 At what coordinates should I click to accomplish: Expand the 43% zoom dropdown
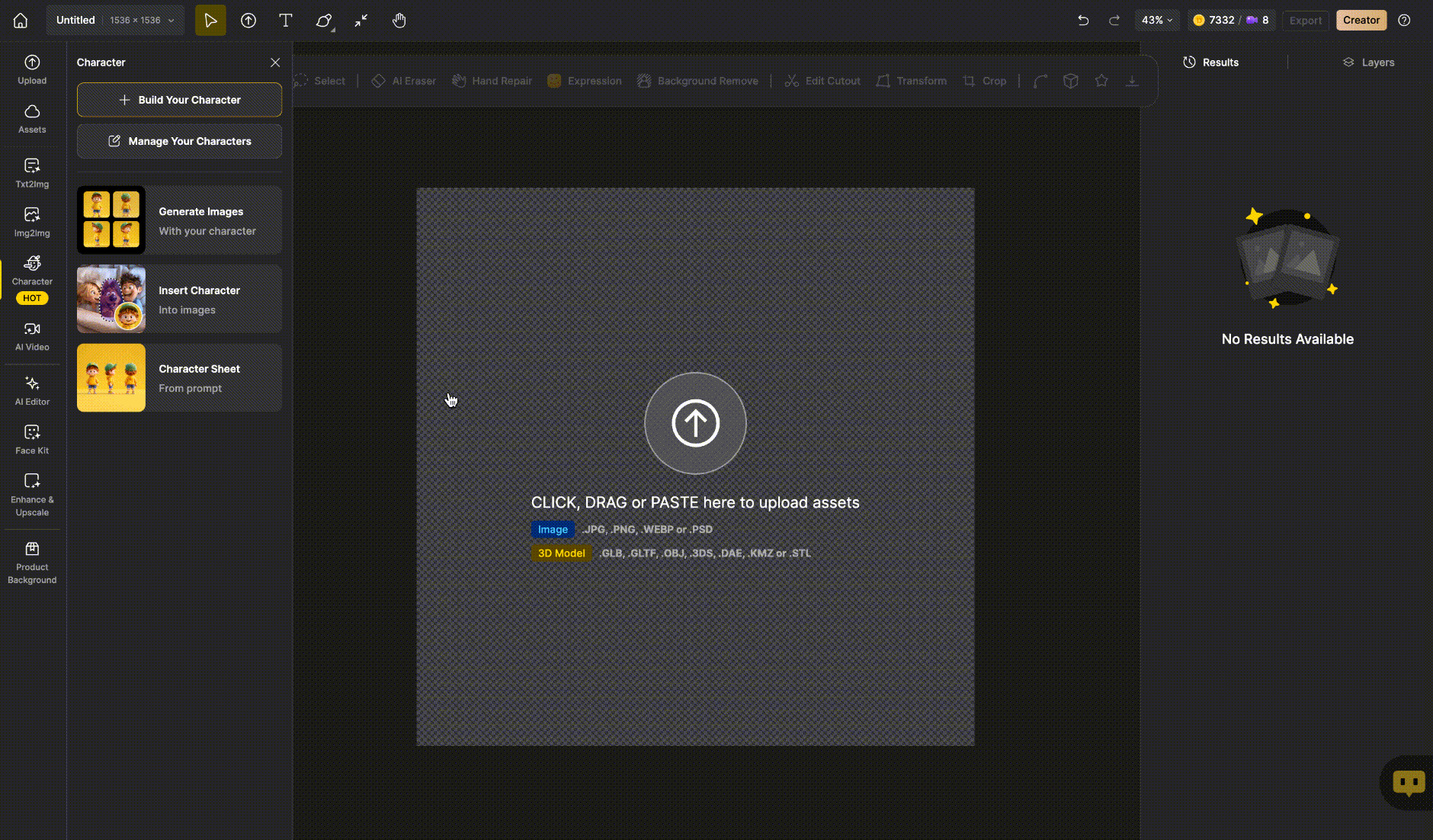[x=1157, y=21]
